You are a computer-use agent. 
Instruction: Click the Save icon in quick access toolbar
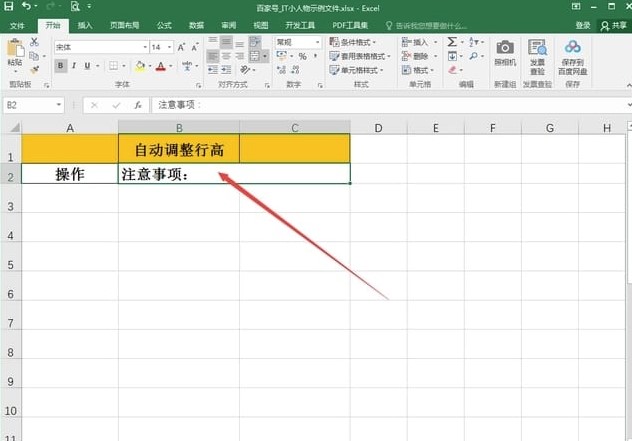click(x=9, y=6)
